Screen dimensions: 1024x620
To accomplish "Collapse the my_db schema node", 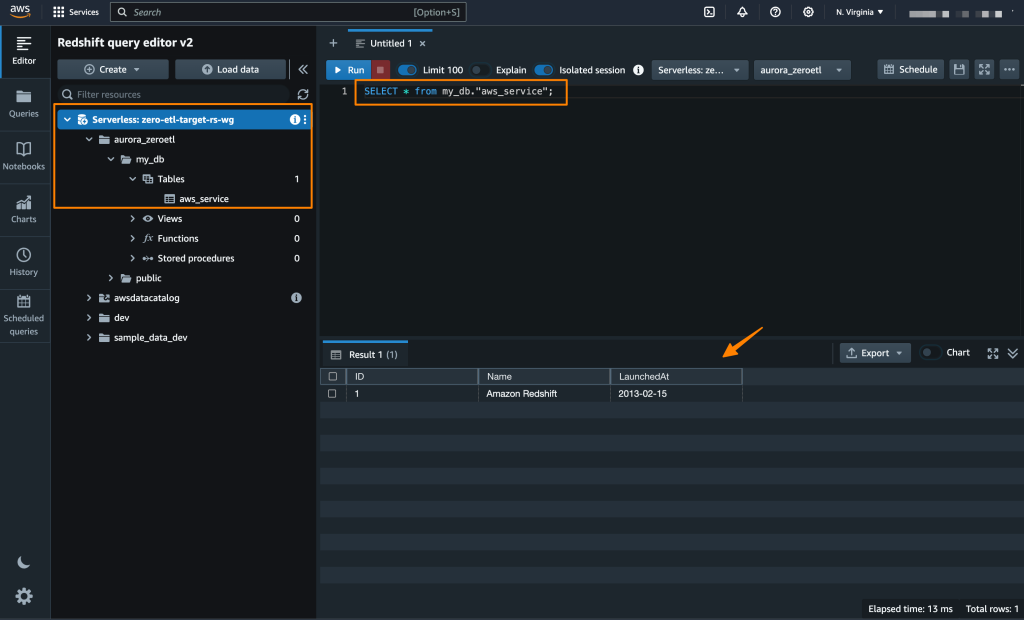I will tap(111, 158).
